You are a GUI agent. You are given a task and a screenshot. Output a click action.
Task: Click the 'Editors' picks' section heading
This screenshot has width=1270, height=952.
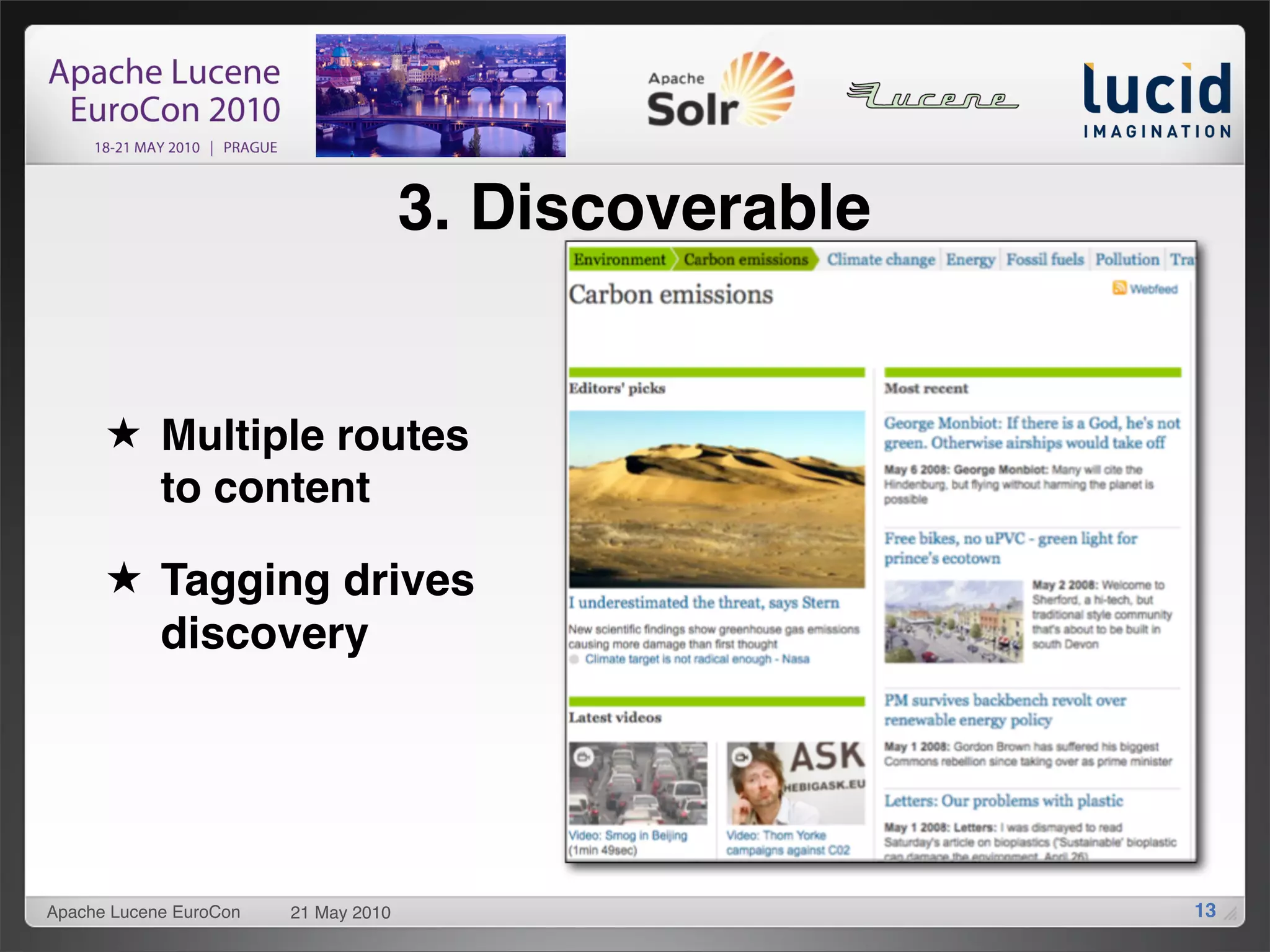tap(617, 388)
